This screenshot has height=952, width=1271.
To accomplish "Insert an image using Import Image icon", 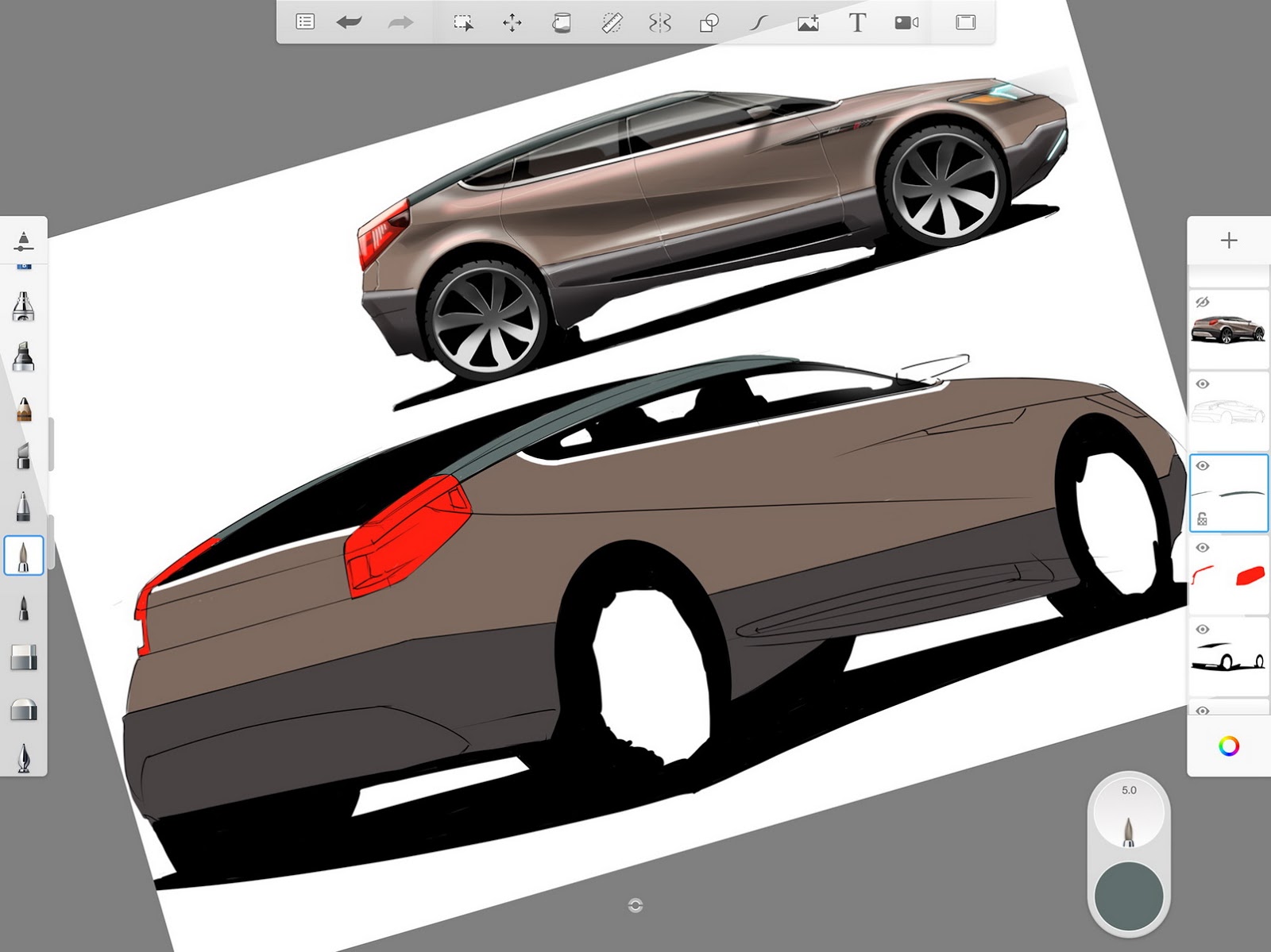I will coord(808,22).
